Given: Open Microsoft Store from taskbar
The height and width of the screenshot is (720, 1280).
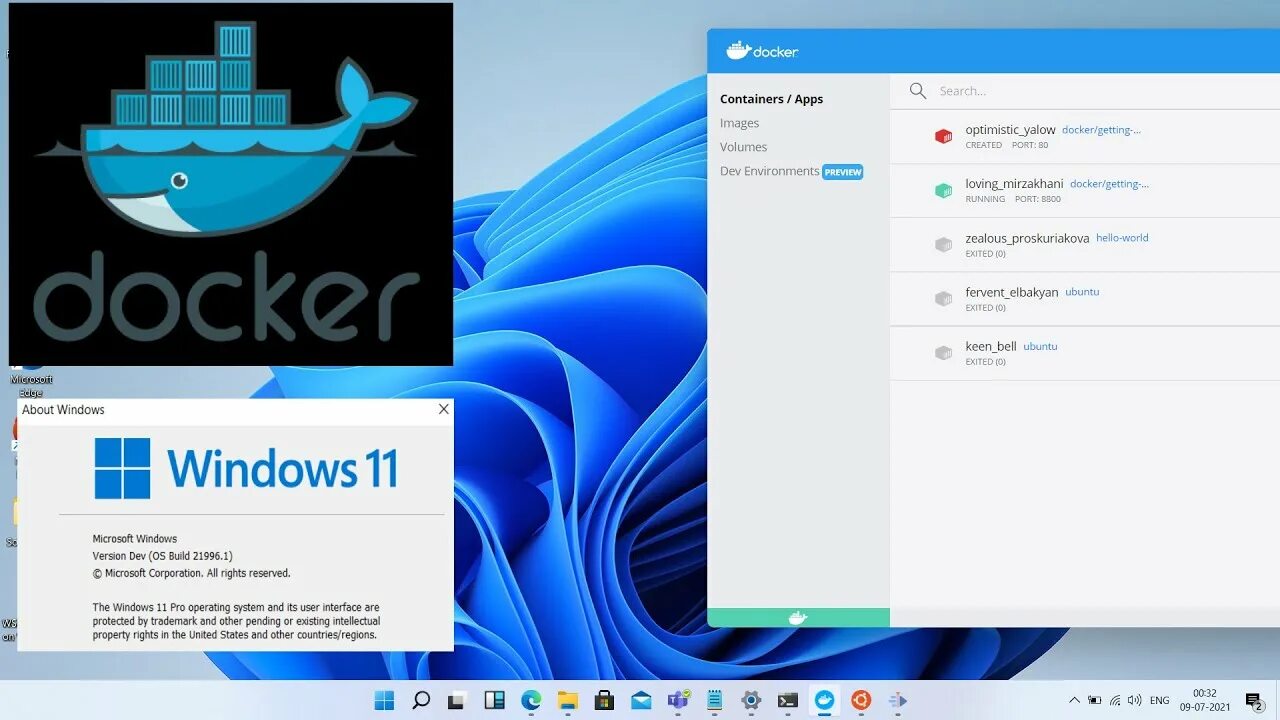Looking at the screenshot, I should coord(604,700).
